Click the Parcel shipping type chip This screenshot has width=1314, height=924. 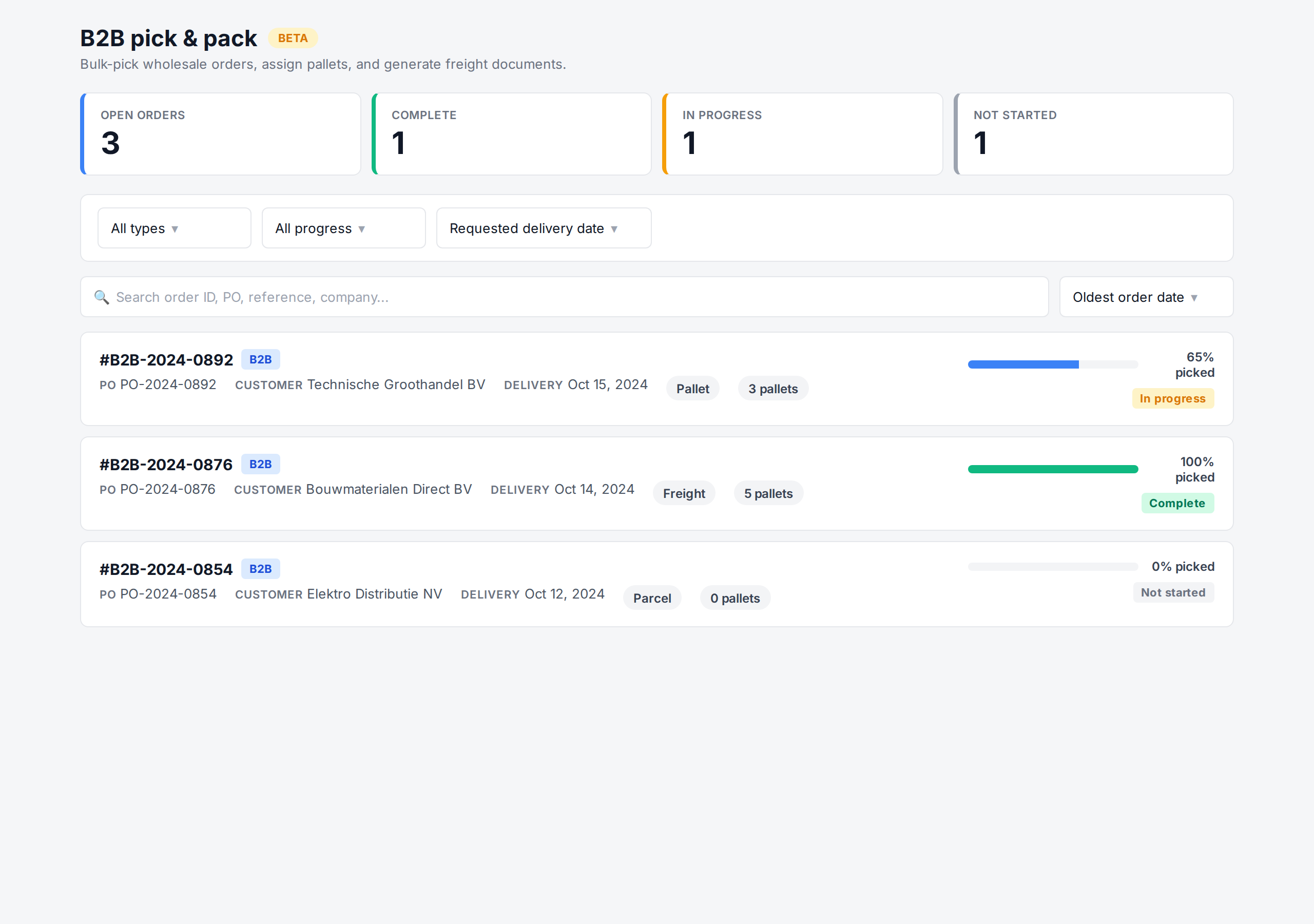652,598
